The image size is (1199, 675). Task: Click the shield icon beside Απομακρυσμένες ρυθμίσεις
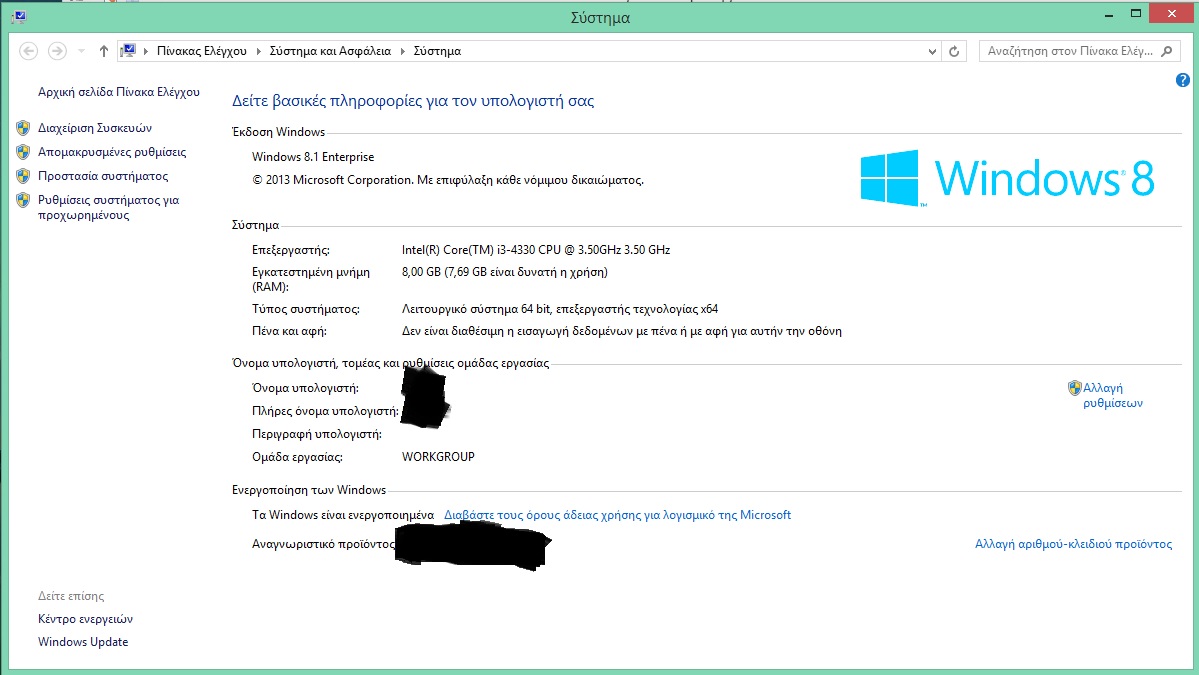click(23, 152)
